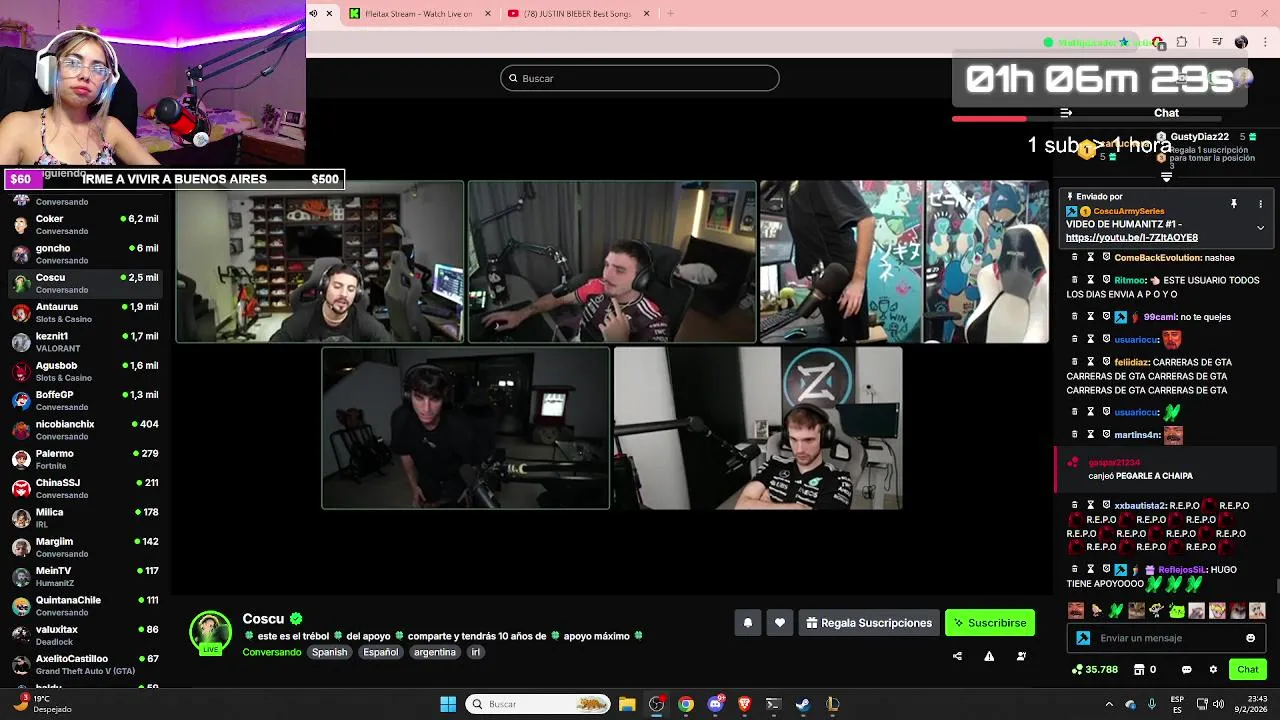This screenshot has width=1280, height=720.
Task: Open goncho channel in sidebar
Action: pos(86,253)
